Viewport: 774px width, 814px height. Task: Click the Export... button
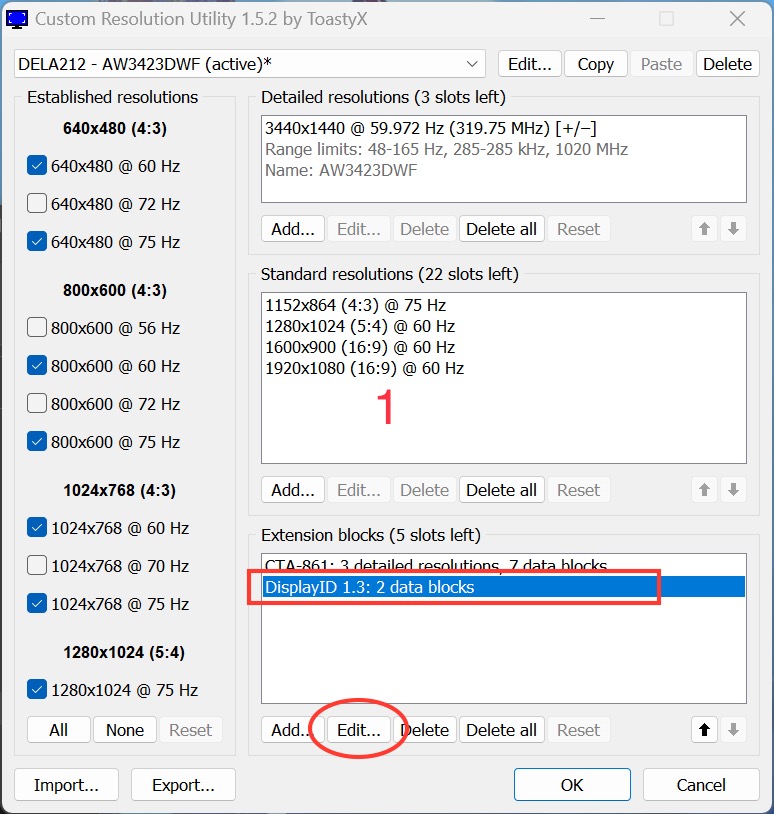tap(183, 785)
